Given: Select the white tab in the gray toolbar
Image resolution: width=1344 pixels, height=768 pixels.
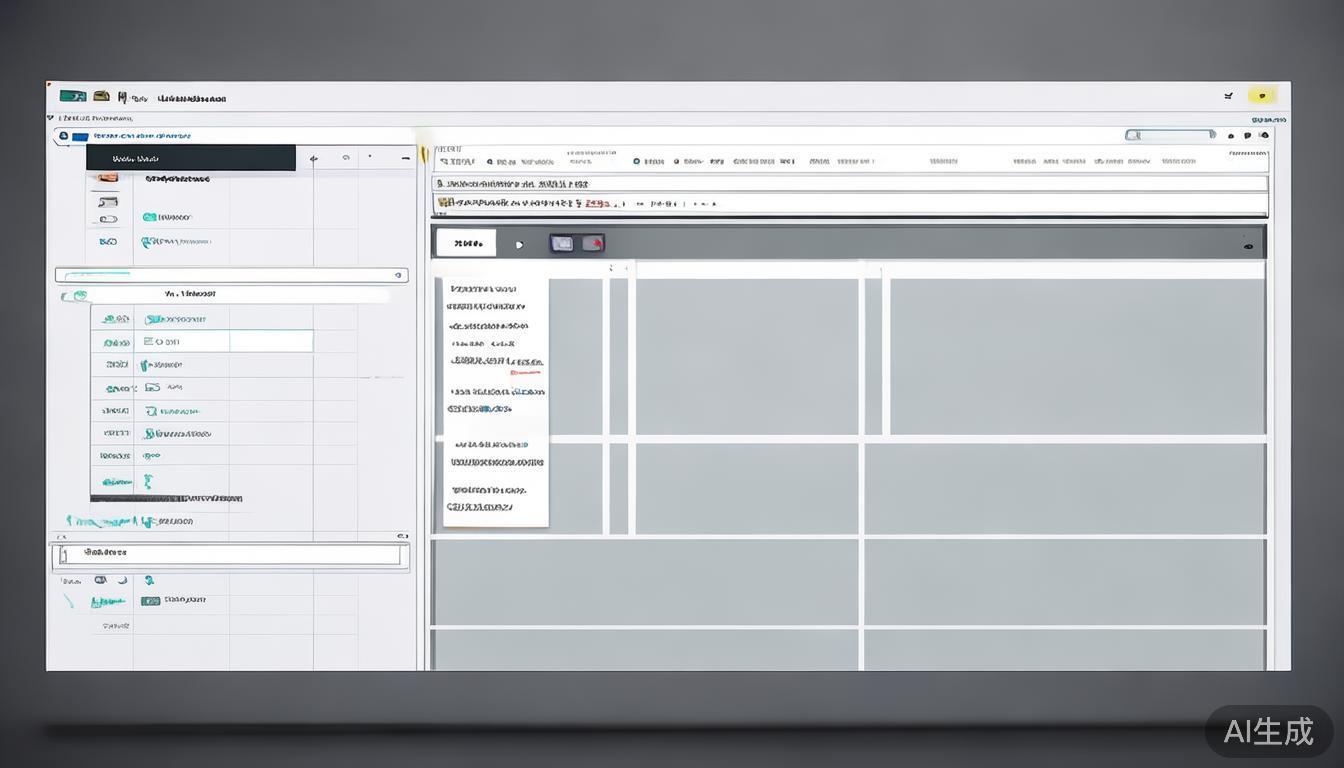Looking at the screenshot, I should tap(466, 243).
